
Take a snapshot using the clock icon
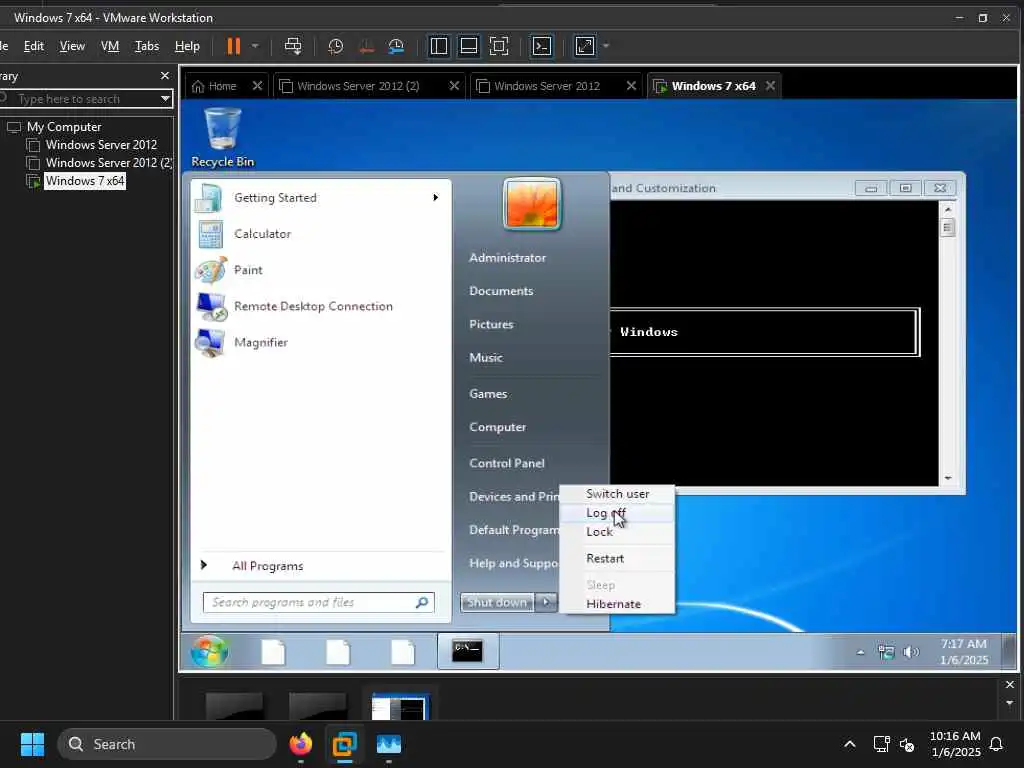[x=336, y=46]
